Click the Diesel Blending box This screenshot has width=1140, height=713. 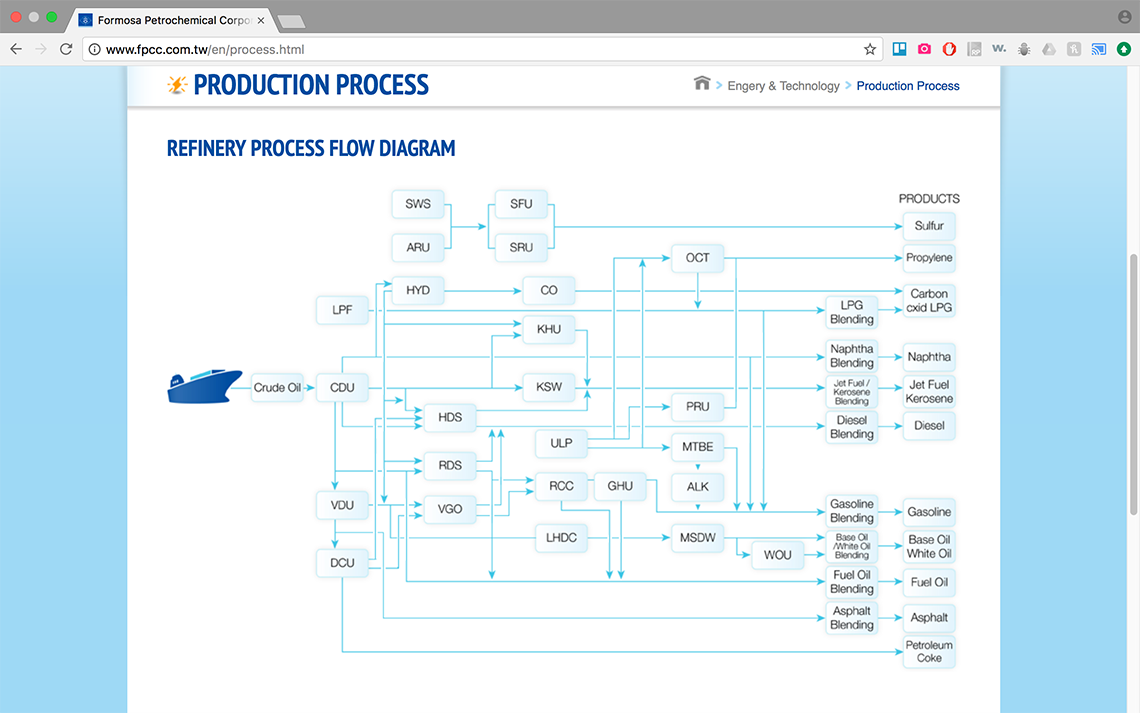[852, 427]
